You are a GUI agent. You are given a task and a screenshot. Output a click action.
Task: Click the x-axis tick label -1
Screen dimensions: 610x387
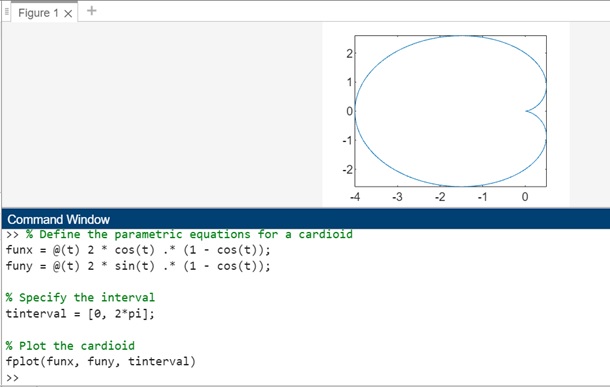coord(482,197)
